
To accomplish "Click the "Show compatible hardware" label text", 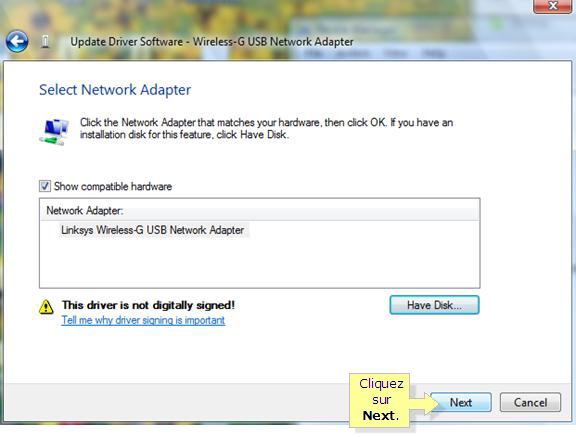I will click(113, 187).
